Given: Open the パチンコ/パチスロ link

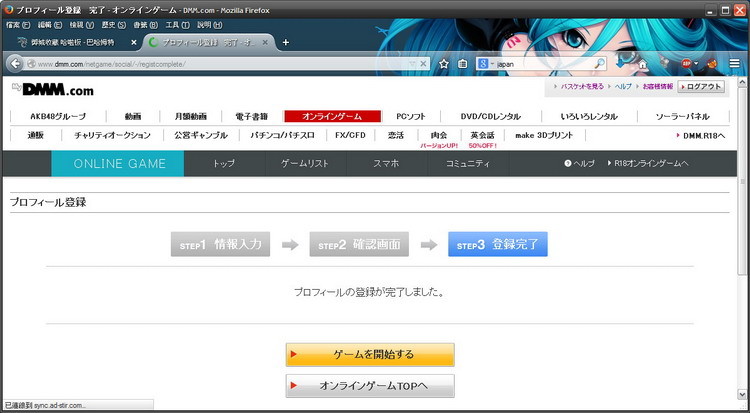Looking at the screenshot, I should click(x=283, y=135).
